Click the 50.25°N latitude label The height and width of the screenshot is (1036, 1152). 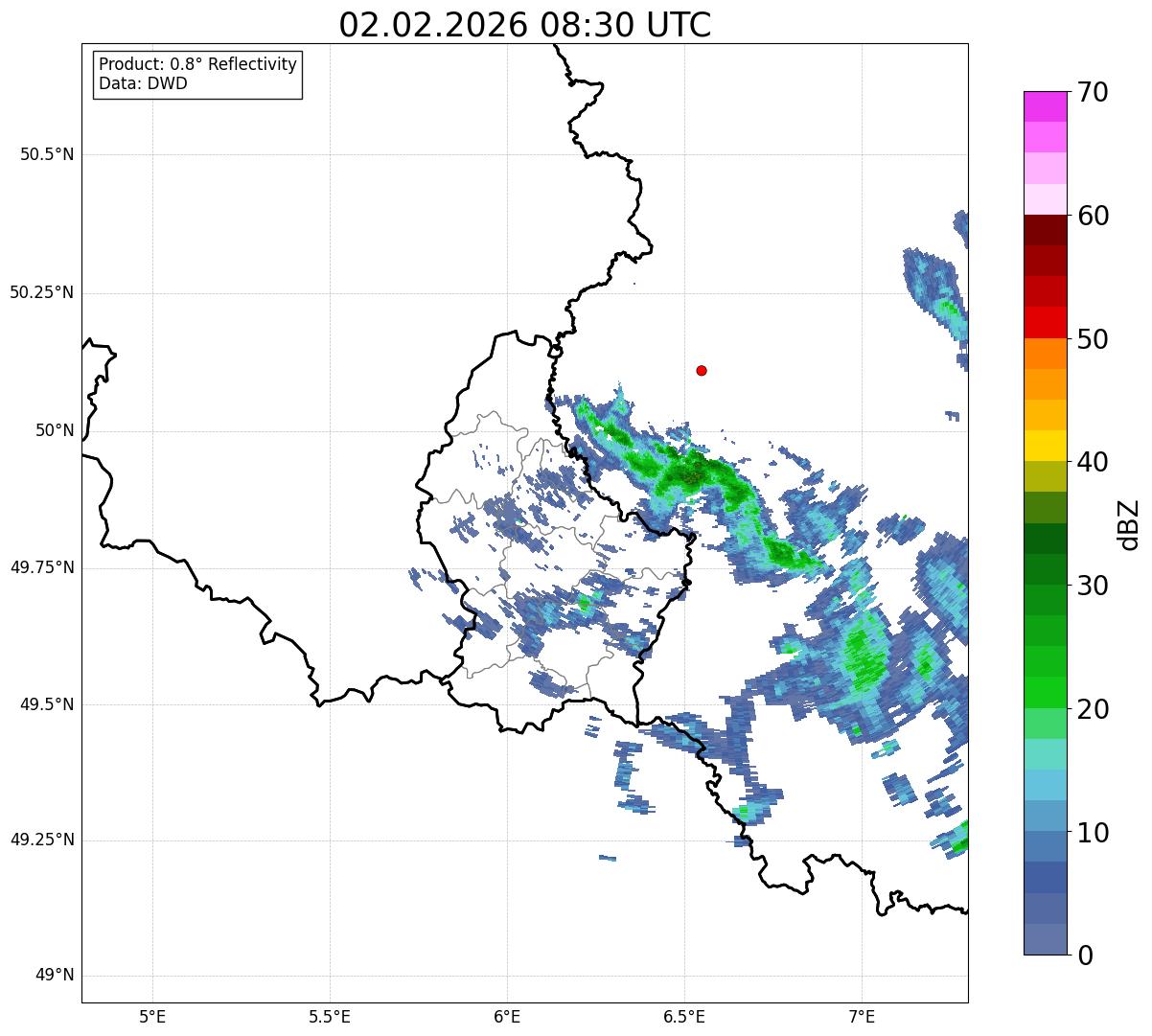(x=41, y=292)
